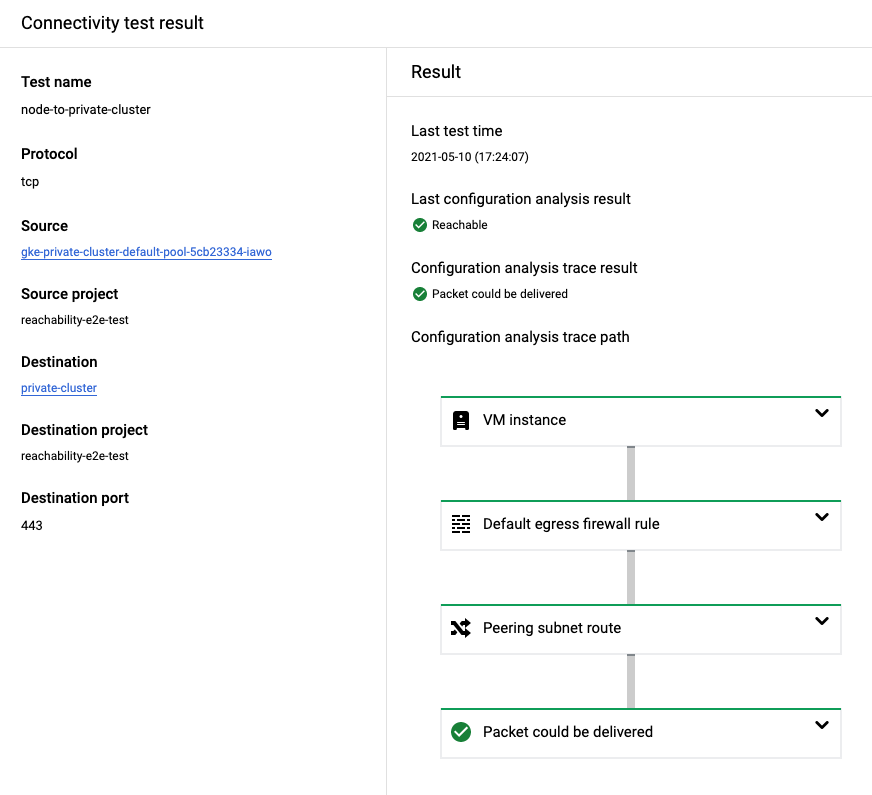
Task: Click the firewall rule icon on Default egress card
Action: point(461,524)
